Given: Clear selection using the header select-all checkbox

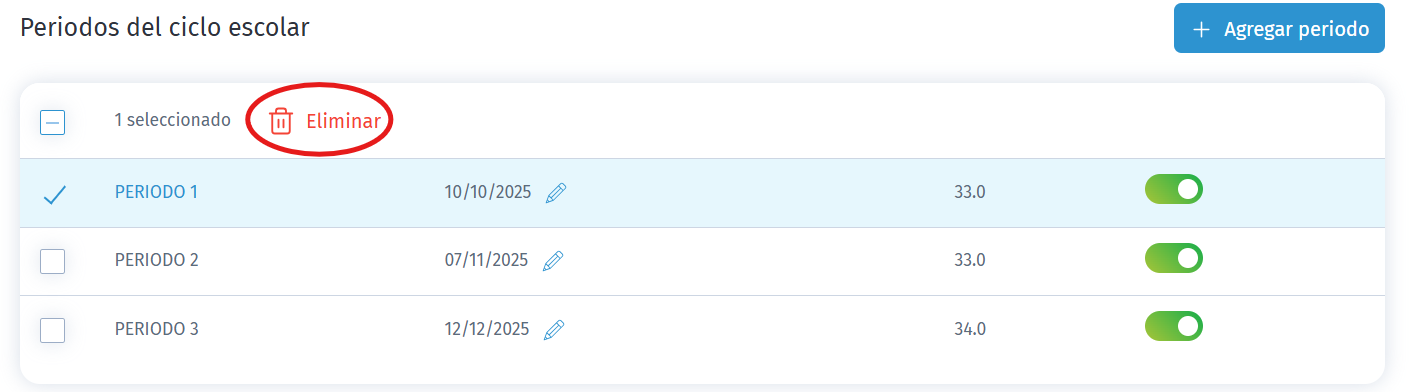Looking at the screenshot, I should pyautogui.click(x=52, y=122).
